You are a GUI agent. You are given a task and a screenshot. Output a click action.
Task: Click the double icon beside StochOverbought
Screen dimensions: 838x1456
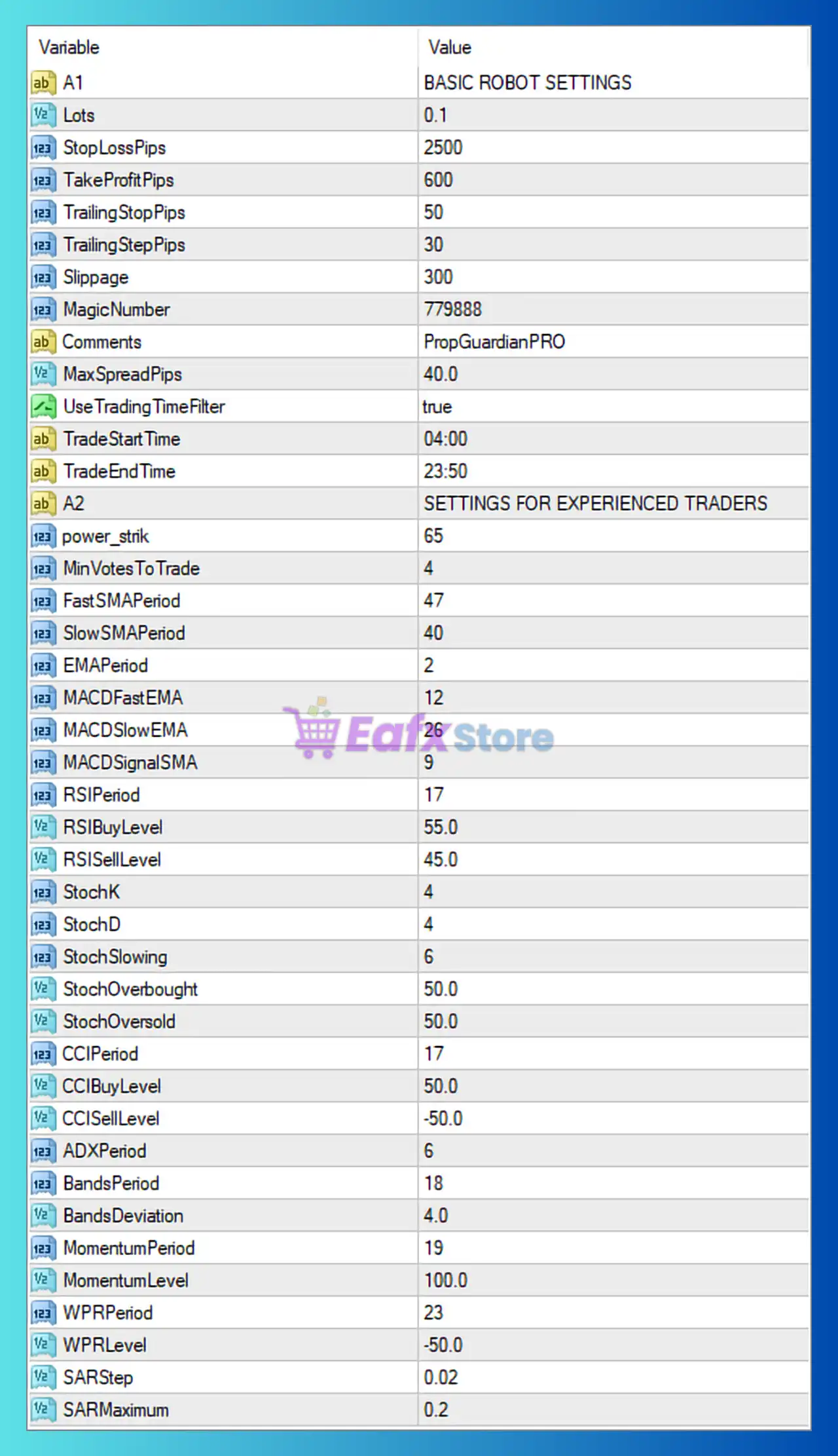[x=43, y=989]
